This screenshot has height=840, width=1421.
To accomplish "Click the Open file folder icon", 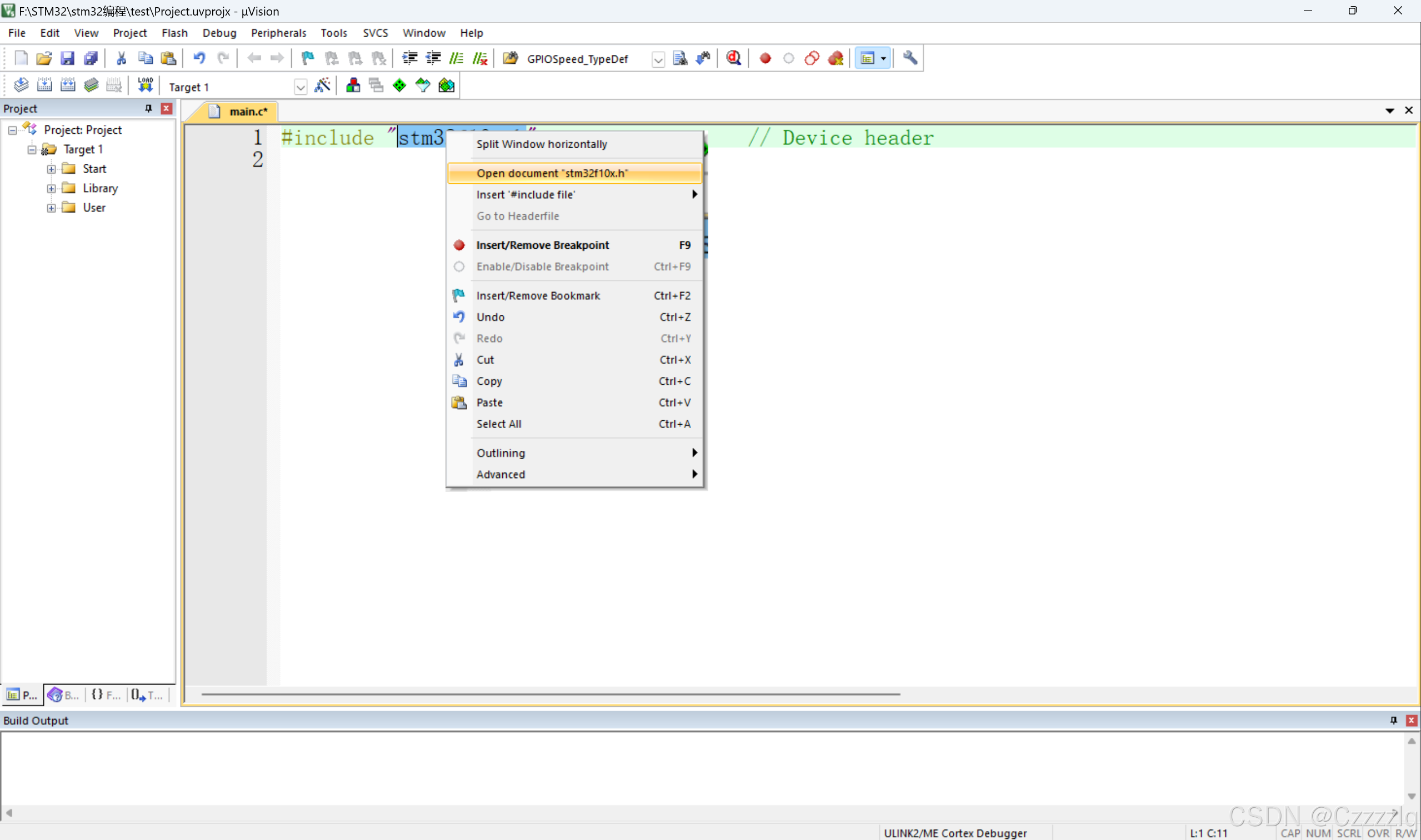I will click(x=44, y=58).
